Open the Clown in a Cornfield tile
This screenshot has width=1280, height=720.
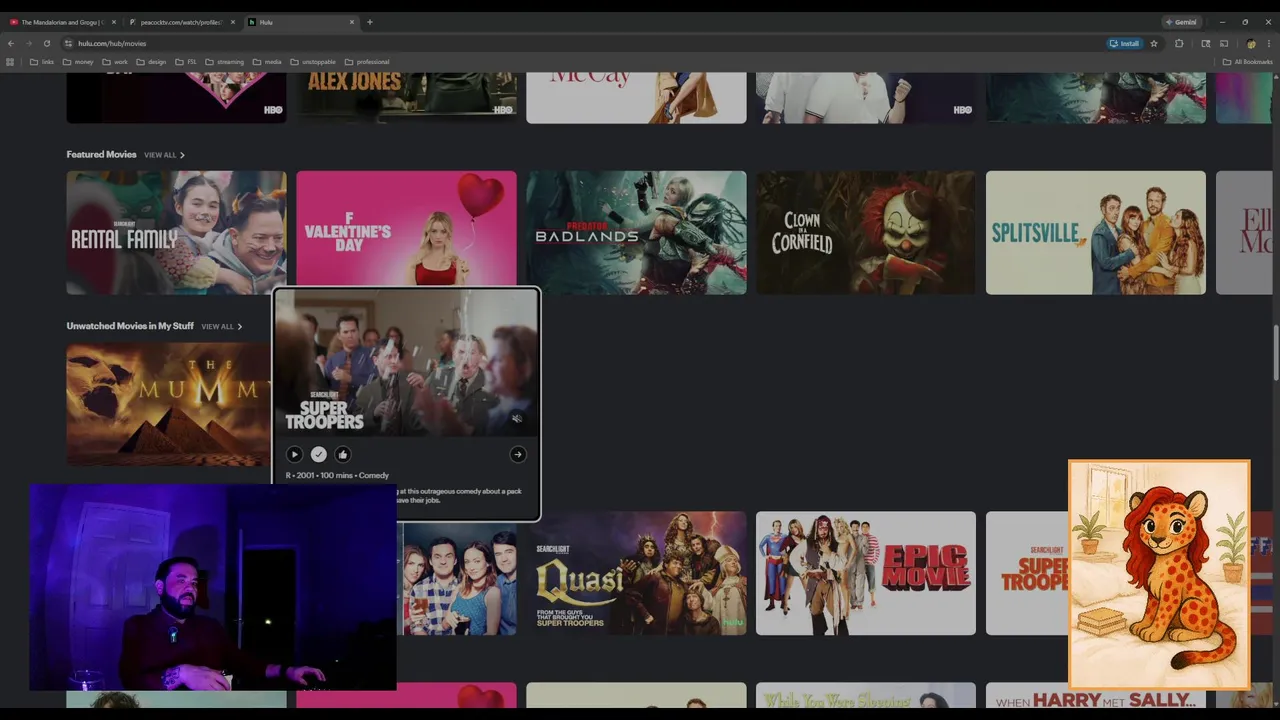[x=866, y=233]
